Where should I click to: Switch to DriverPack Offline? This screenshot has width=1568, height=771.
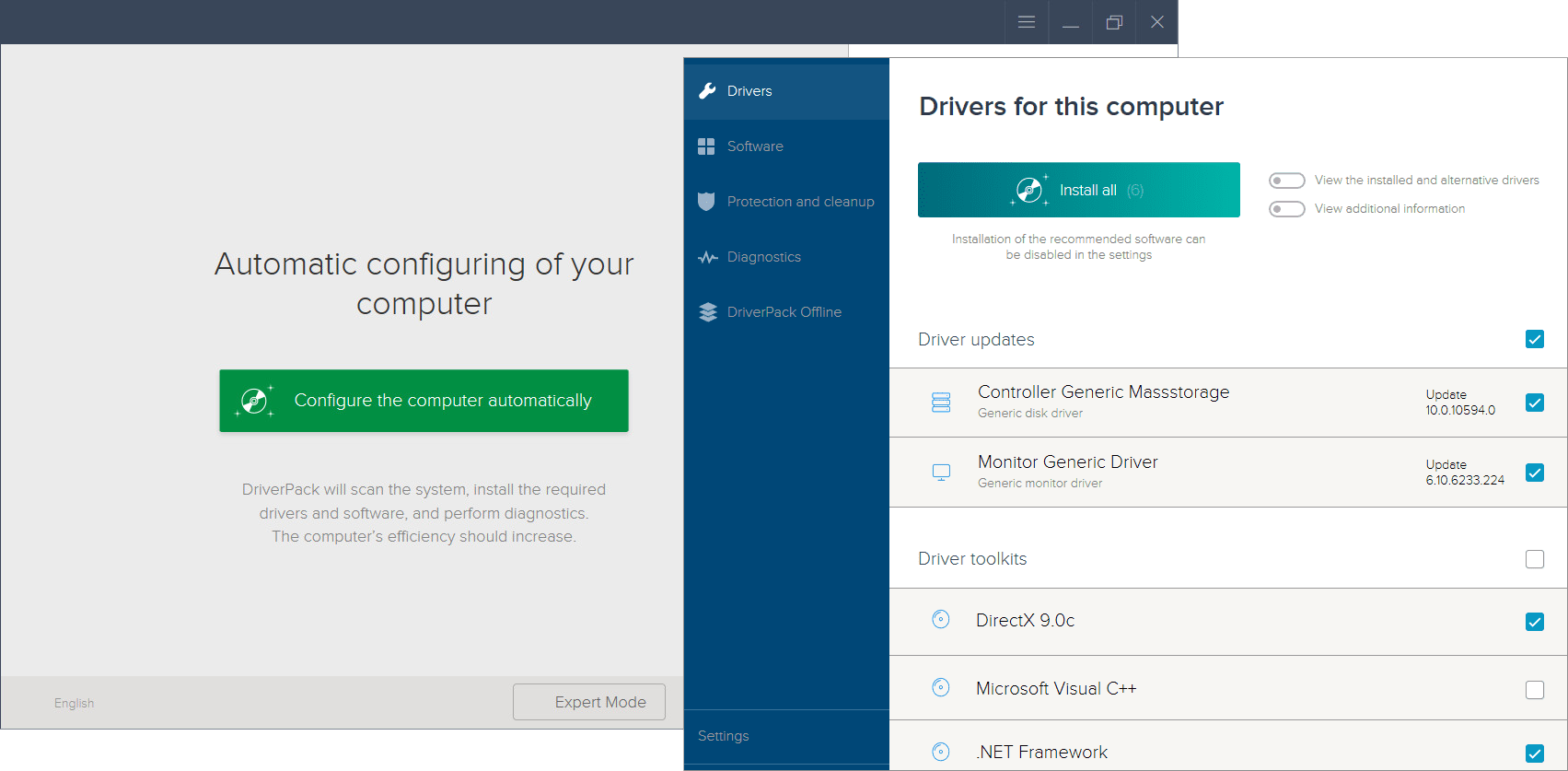tap(786, 312)
